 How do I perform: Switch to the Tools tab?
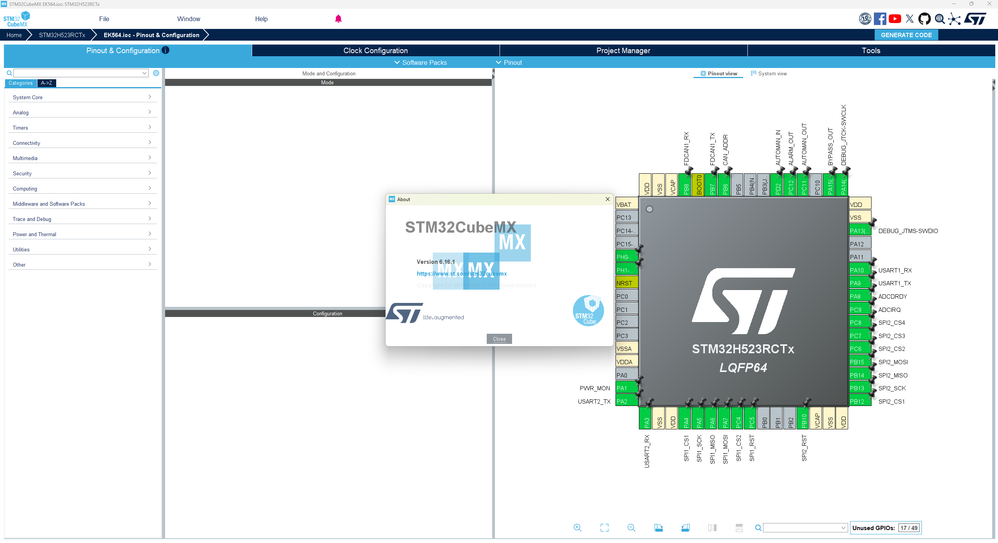point(871,50)
